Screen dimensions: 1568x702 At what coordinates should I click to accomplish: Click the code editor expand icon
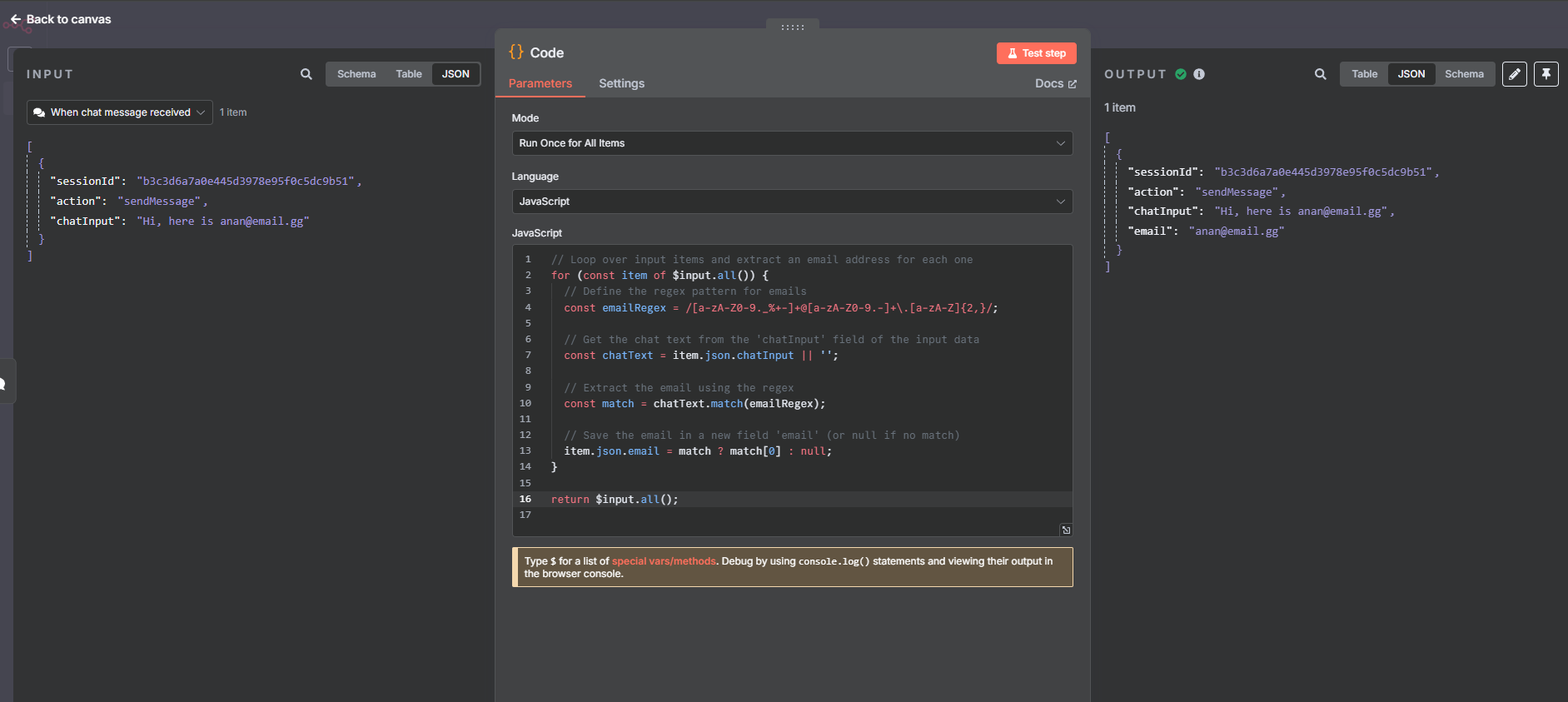click(1066, 530)
